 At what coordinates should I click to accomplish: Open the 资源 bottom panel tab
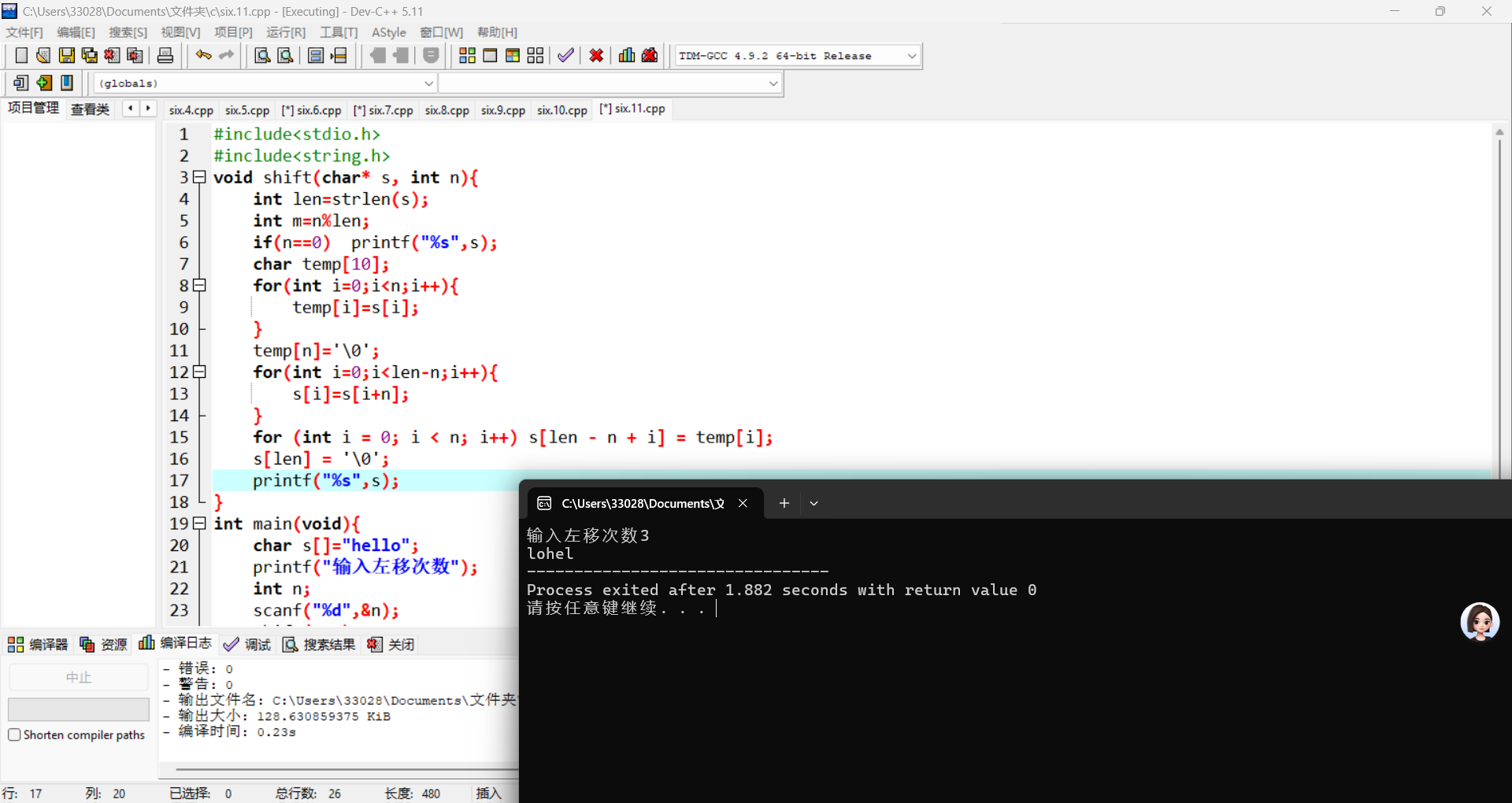click(103, 644)
